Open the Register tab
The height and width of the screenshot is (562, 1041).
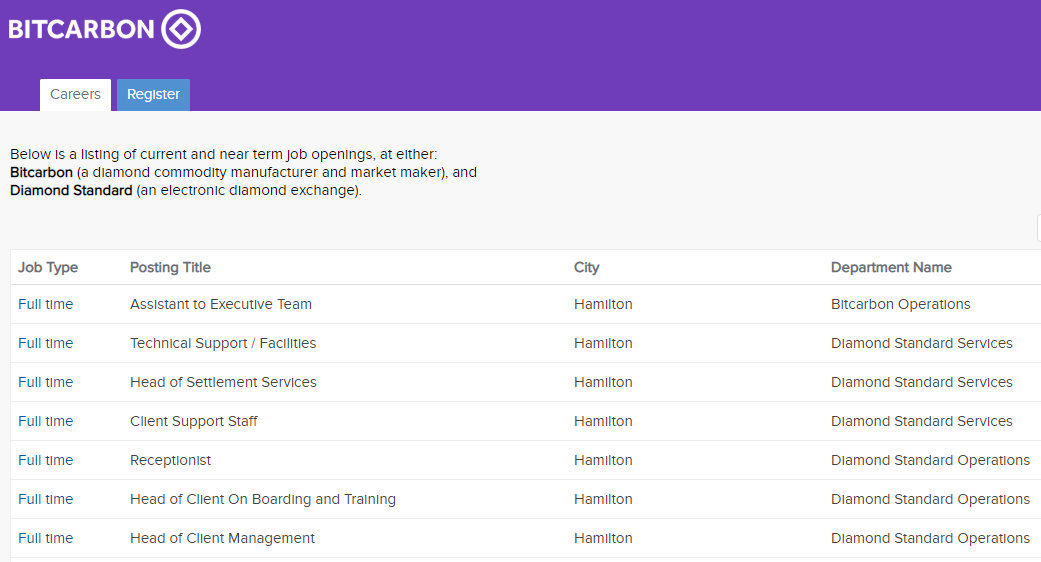(153, 95)
